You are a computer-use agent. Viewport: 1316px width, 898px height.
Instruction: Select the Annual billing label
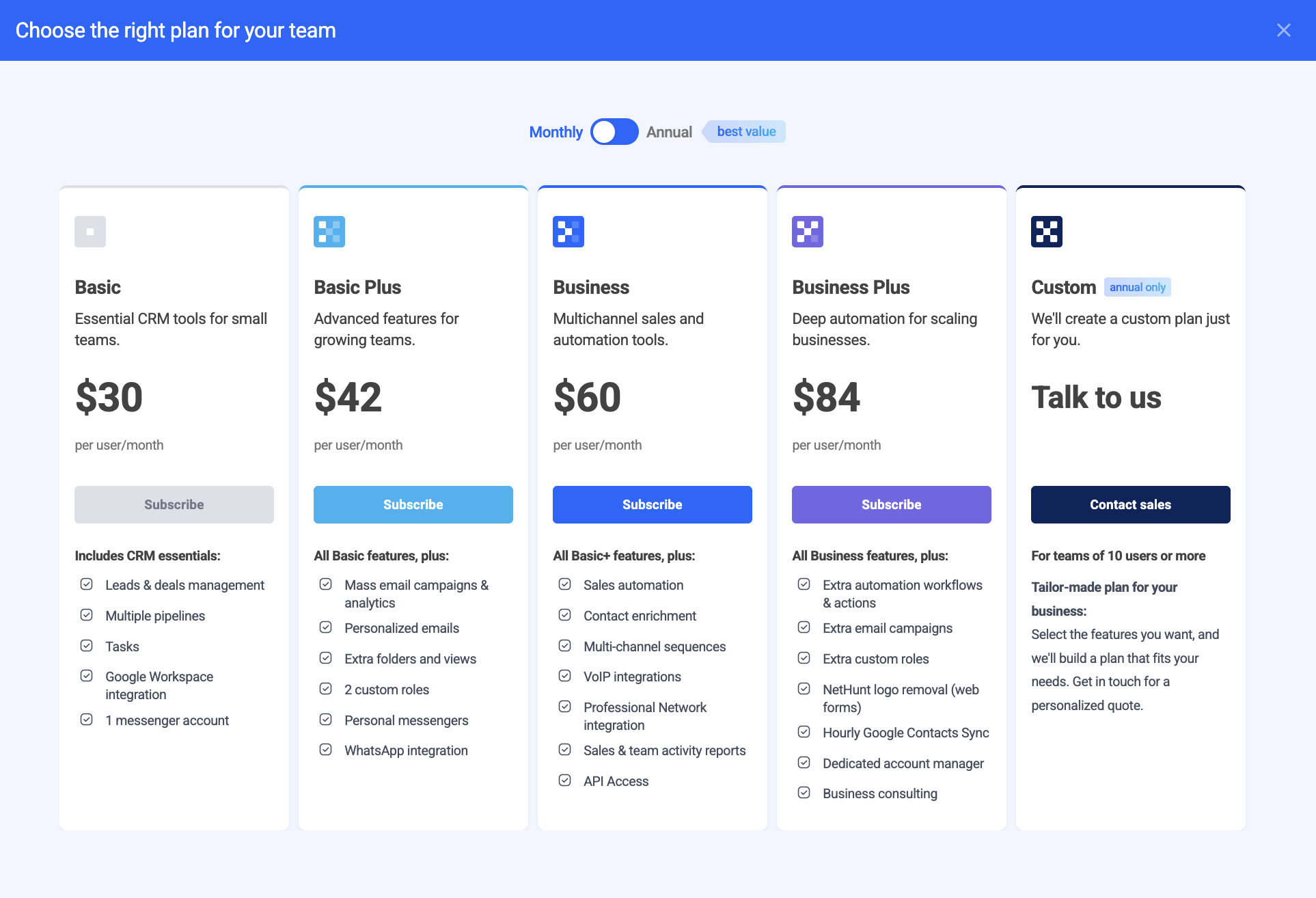coord(670,132)
